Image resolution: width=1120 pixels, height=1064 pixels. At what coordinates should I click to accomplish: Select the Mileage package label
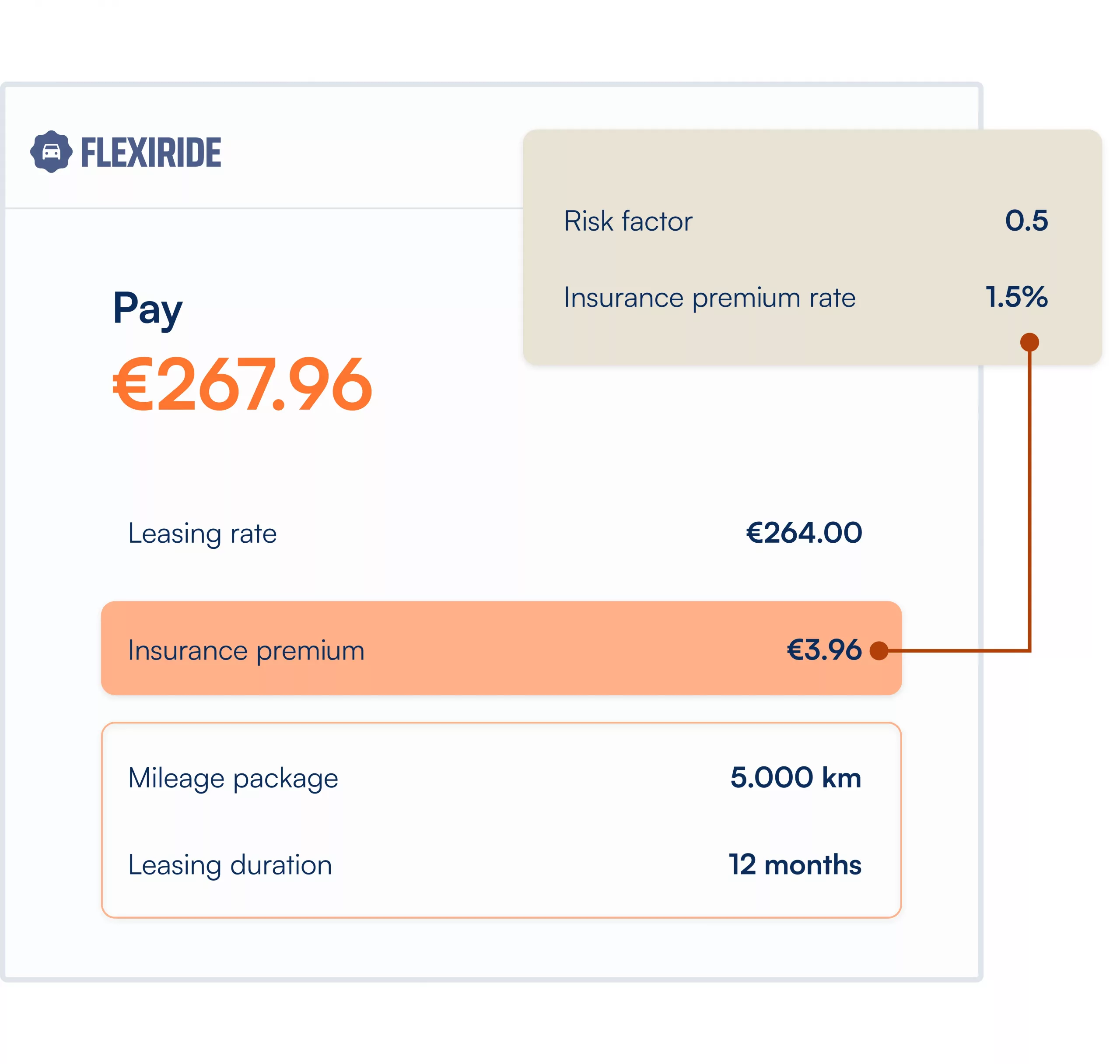coord(233,778)
